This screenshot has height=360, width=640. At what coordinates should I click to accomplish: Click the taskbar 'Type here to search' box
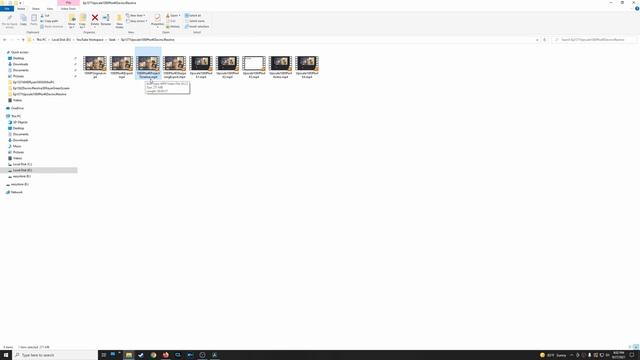click(55, 355)
